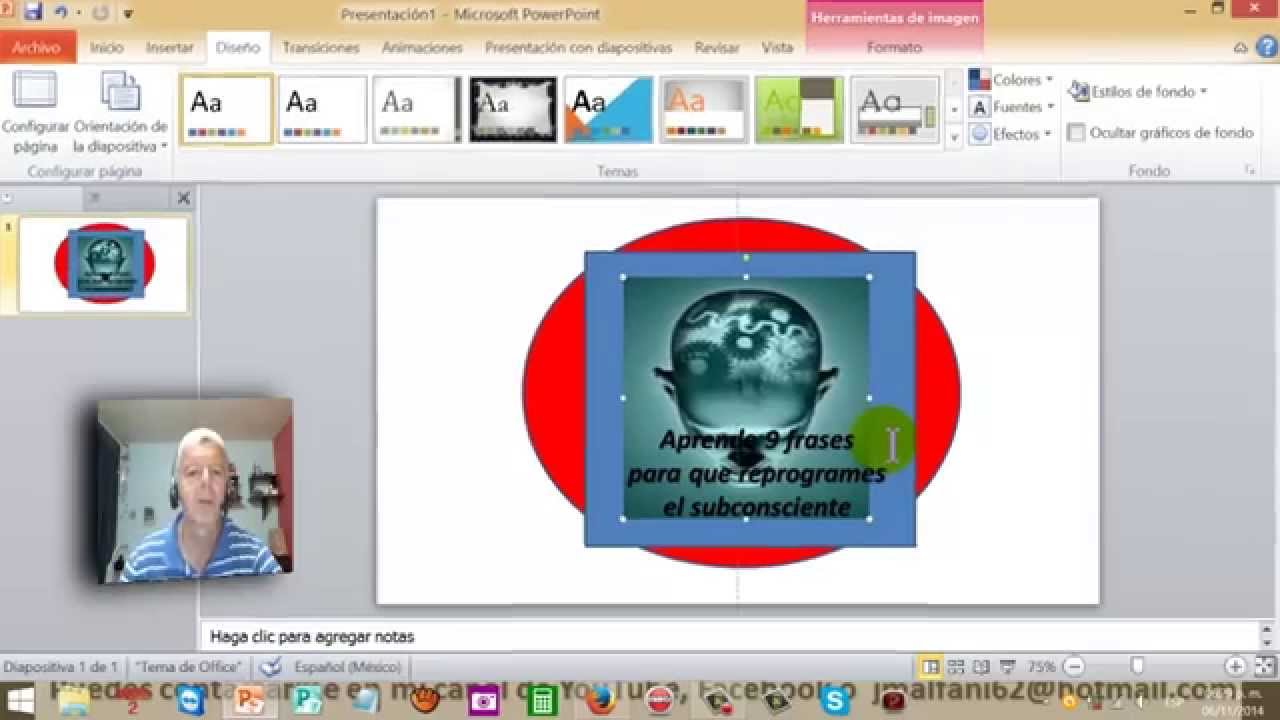Screen dimensions: 1280x720
Task: Open Windows Start button
Action: pos(20,700)
